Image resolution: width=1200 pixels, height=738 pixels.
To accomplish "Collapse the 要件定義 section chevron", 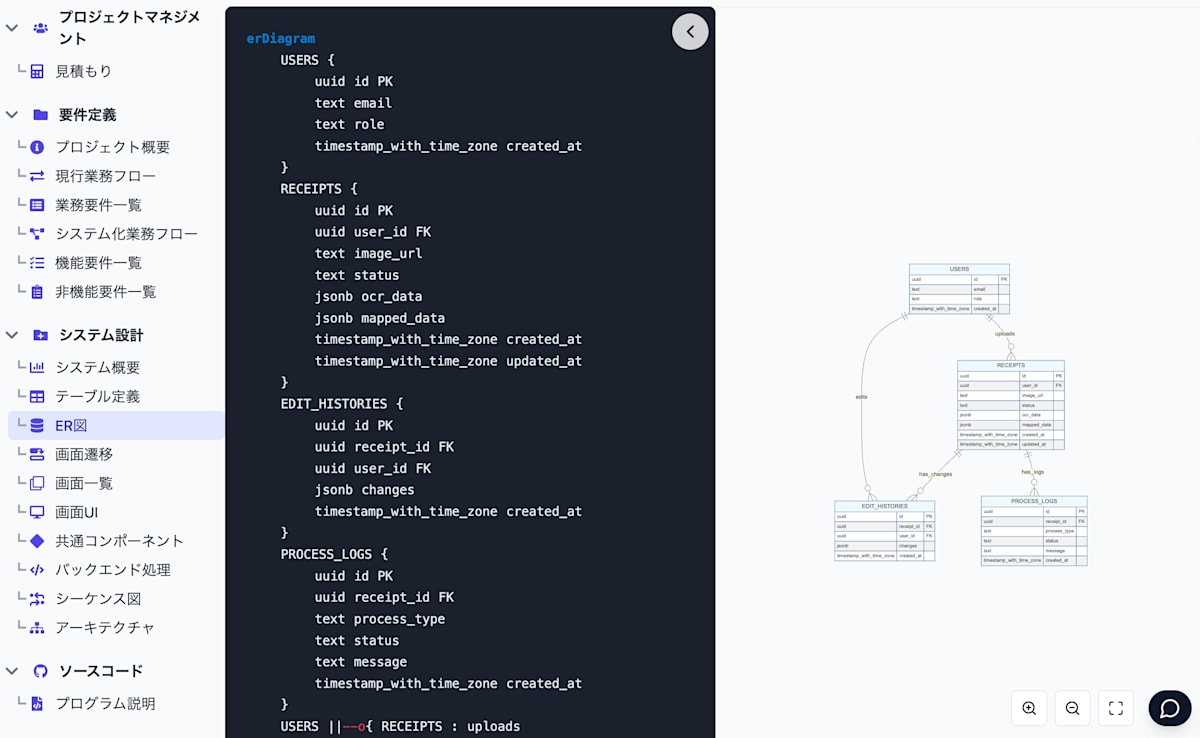I will (x=12, y=114).
